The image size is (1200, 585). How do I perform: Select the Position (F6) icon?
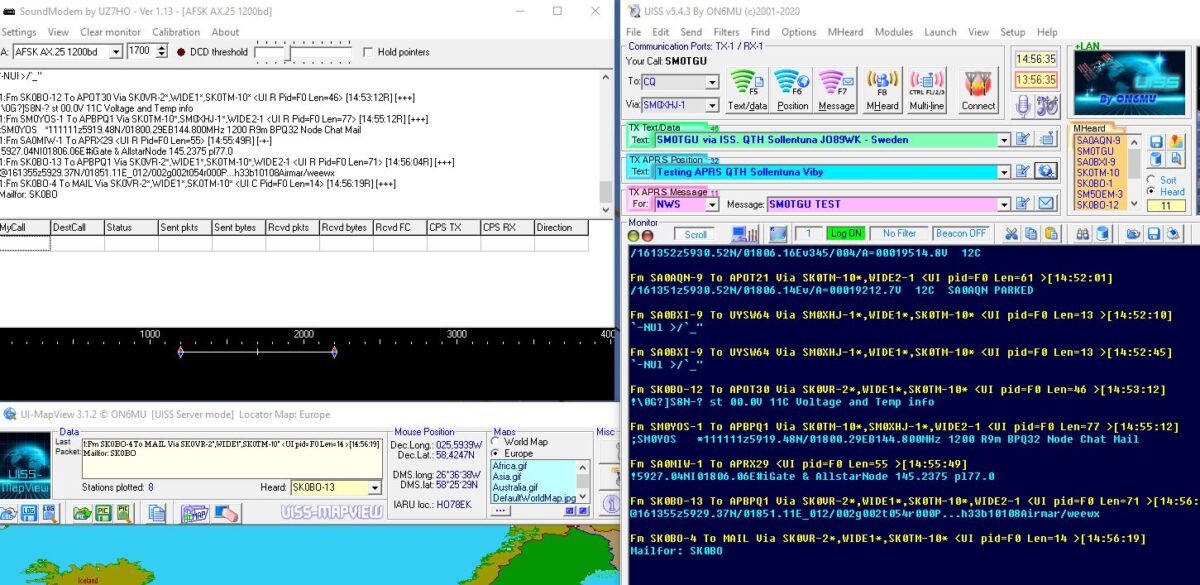click(x=789, y=82)
